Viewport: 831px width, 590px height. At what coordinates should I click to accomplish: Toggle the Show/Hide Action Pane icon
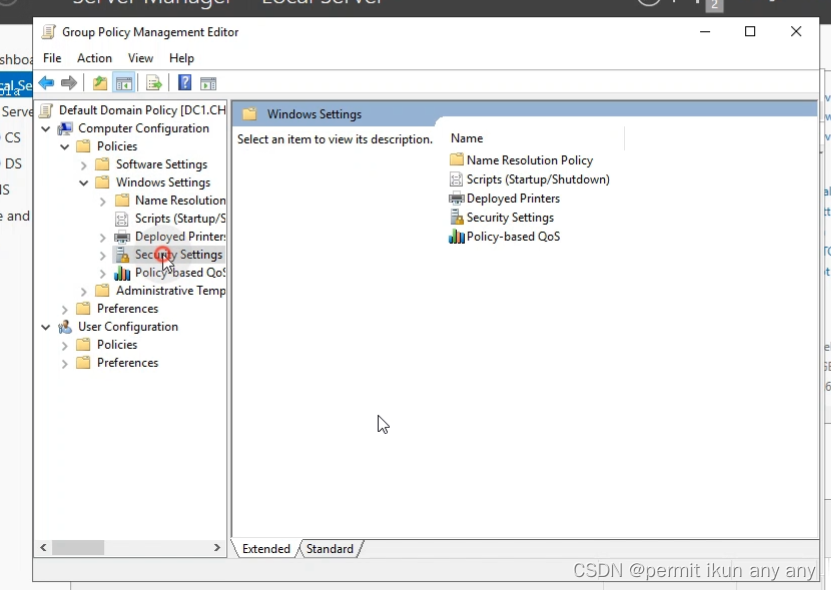point(208,83)
